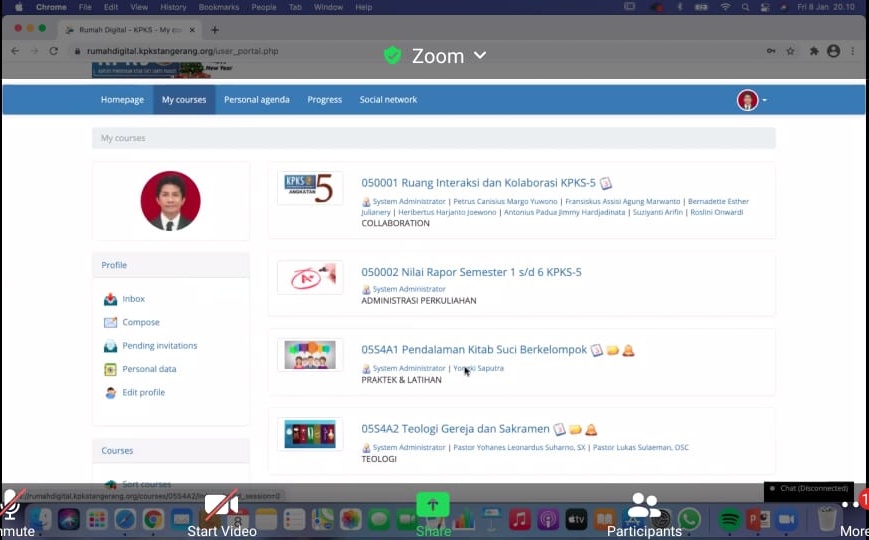The height and width of the screenshot is (540, 869).
Task: Click teacher link Pastor Yohanes Leonardus Suharno, SX
Action: click(519, 447)
